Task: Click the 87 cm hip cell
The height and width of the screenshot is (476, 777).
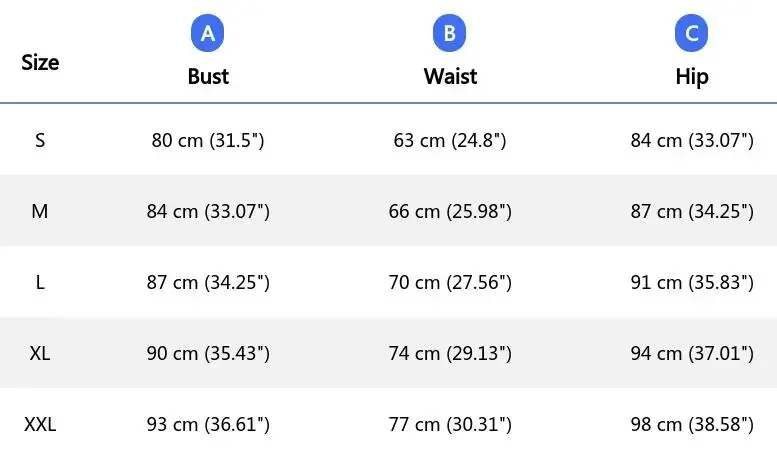Action: pyautogui.click(x=692, y=211)
